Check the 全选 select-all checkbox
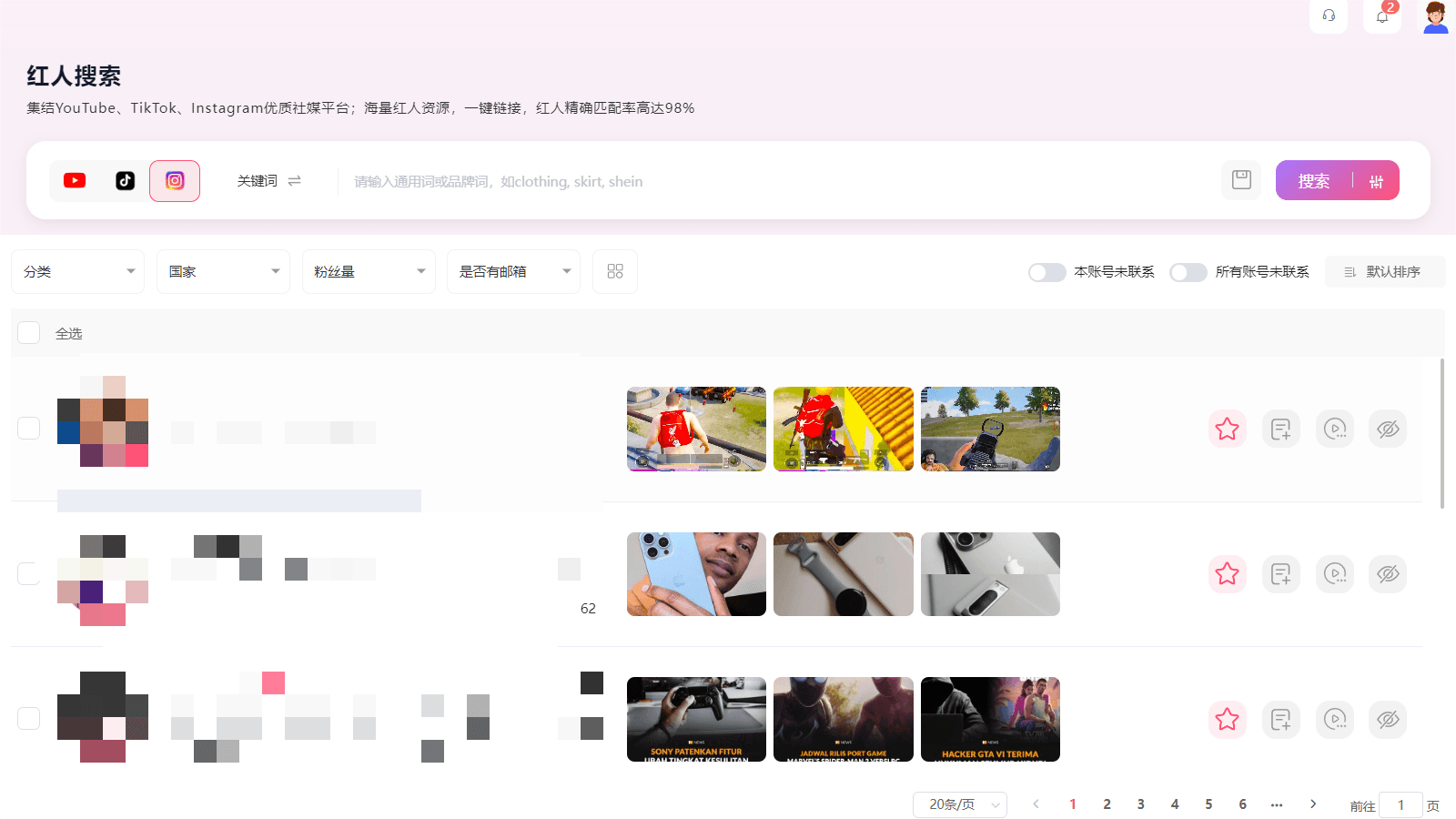The height and width of the screenshot is (819, 1456). point(29,333)
